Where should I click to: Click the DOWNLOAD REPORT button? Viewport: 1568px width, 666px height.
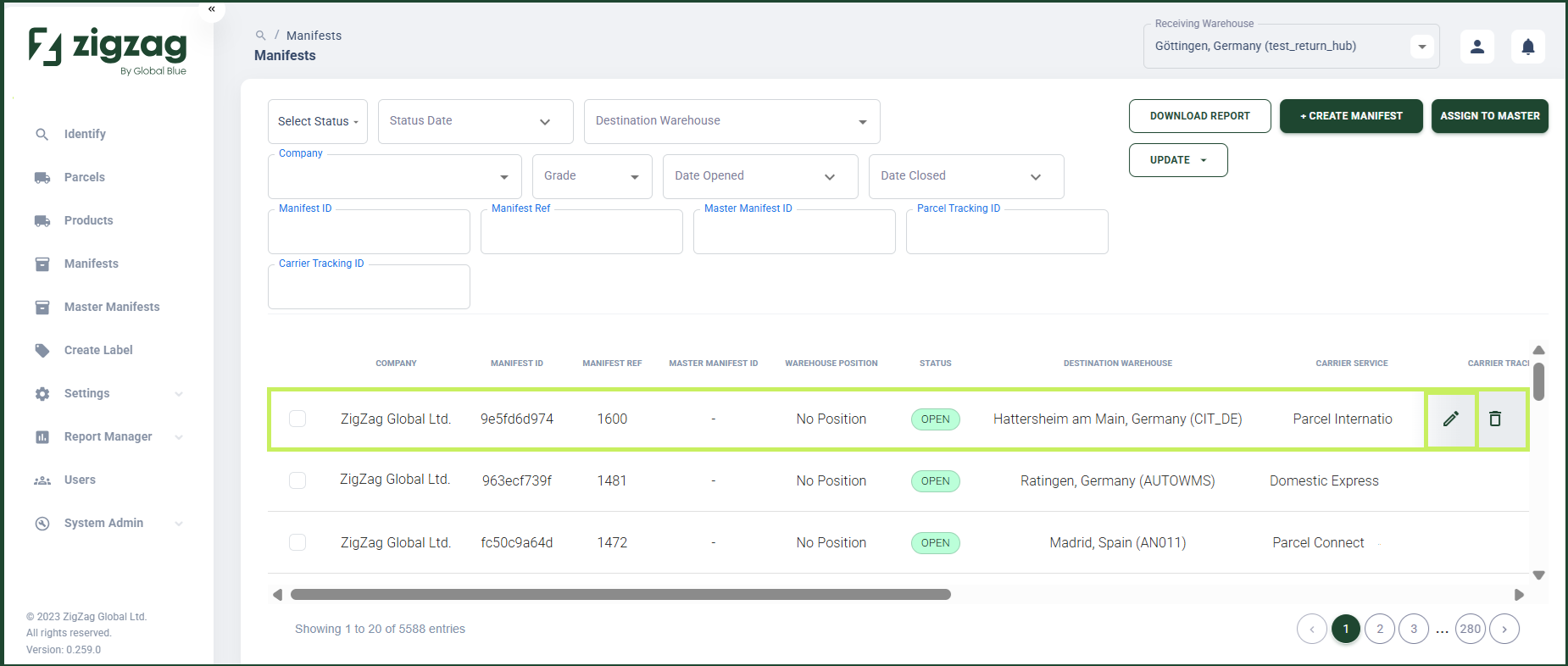click(1199, 116)
